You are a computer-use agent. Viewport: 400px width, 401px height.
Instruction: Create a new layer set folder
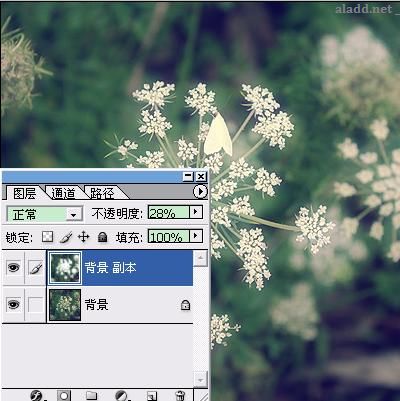(91, 396)
